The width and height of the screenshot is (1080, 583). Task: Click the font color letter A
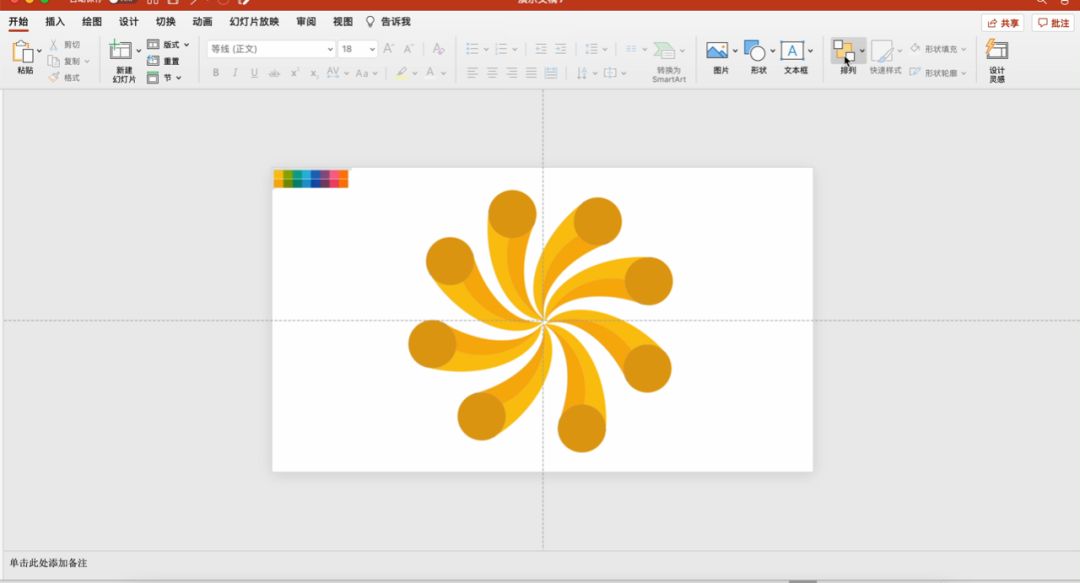430,72
